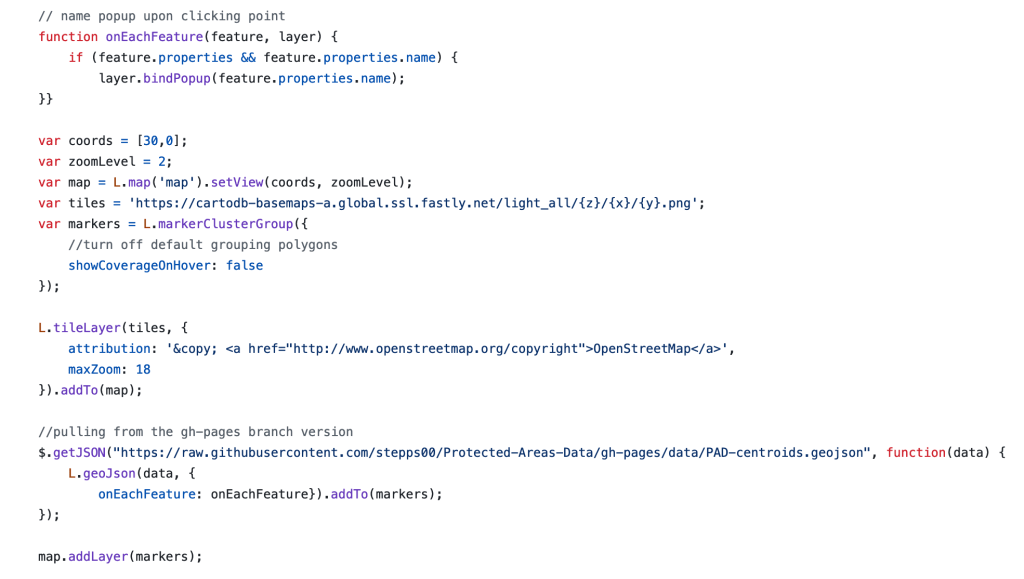1024x579 pixels.
Task: Click the cartodb basemaps tile URL string
Action: [x=416, y=203]
